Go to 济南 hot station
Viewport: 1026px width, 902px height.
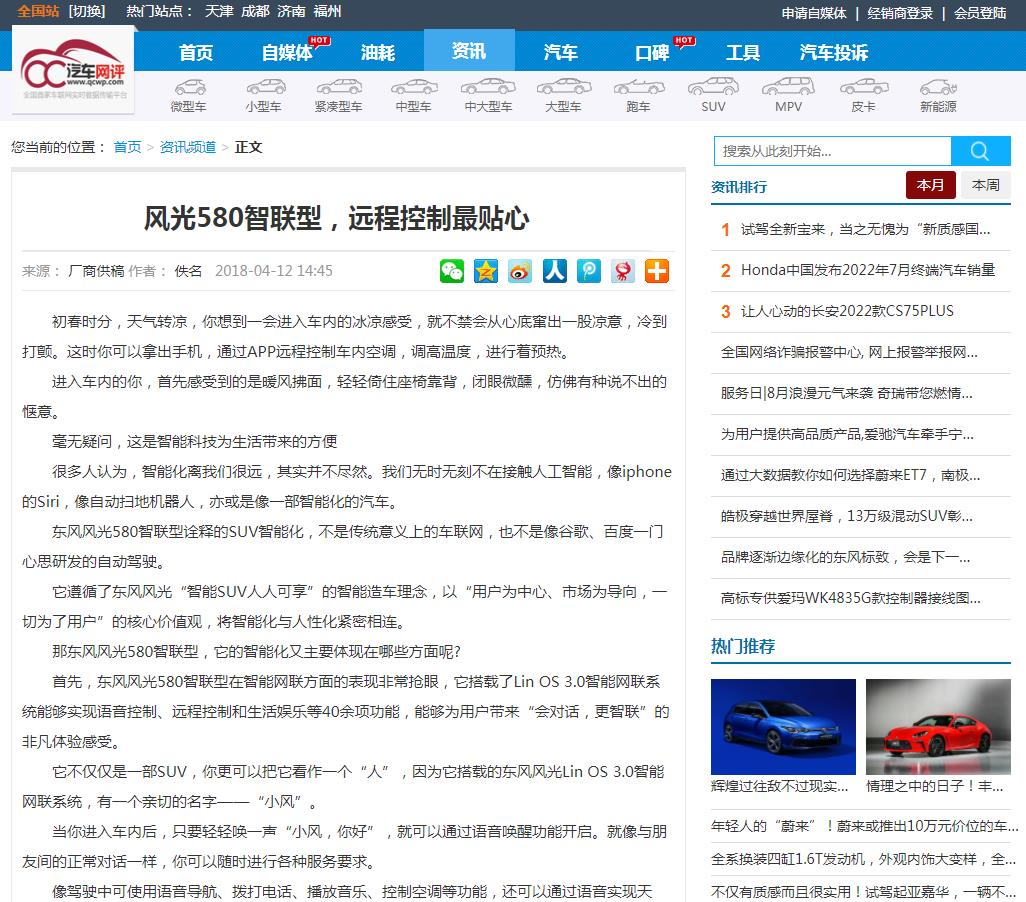point(291,12)
